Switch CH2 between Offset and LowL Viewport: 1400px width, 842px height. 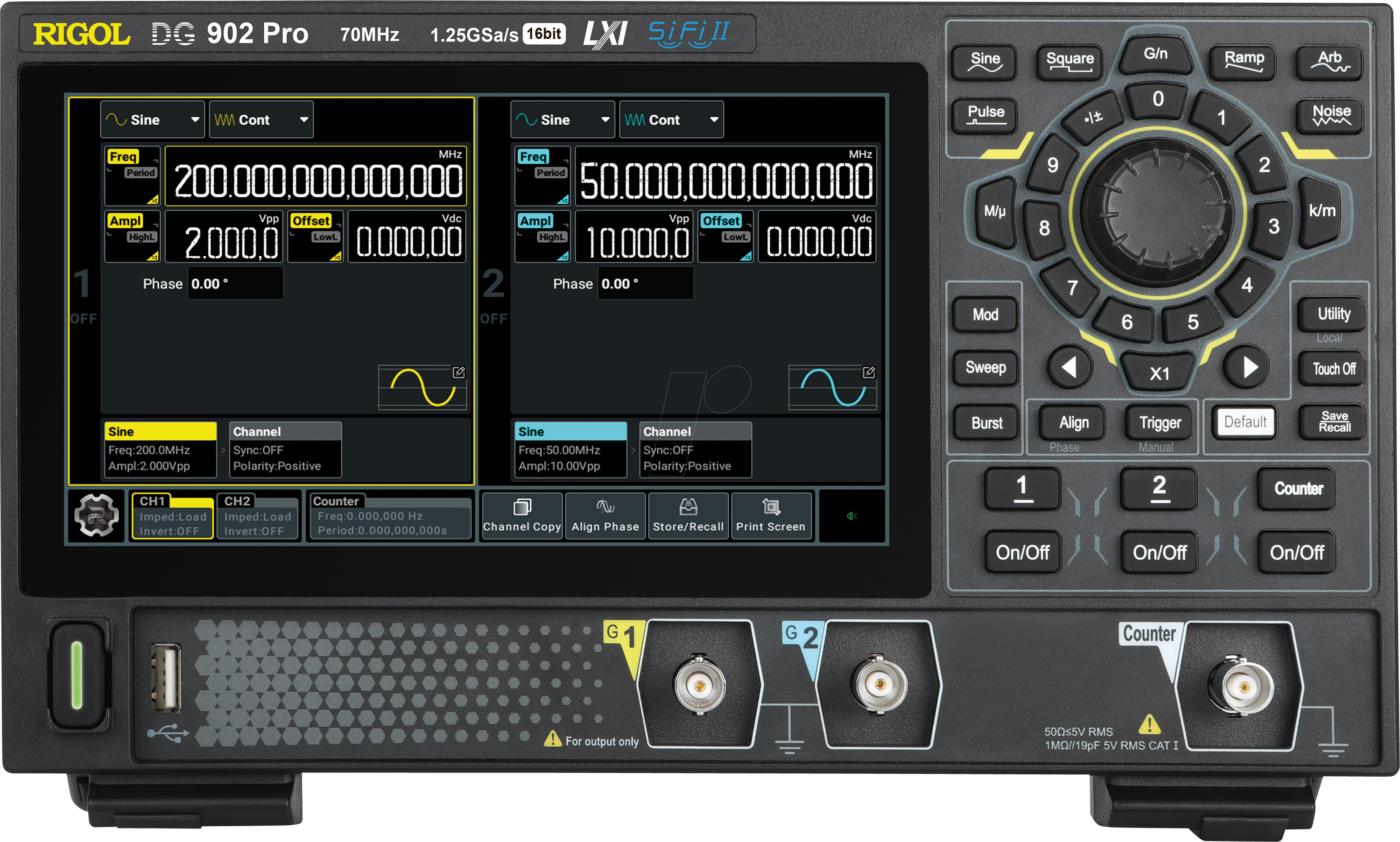(726, 236)
